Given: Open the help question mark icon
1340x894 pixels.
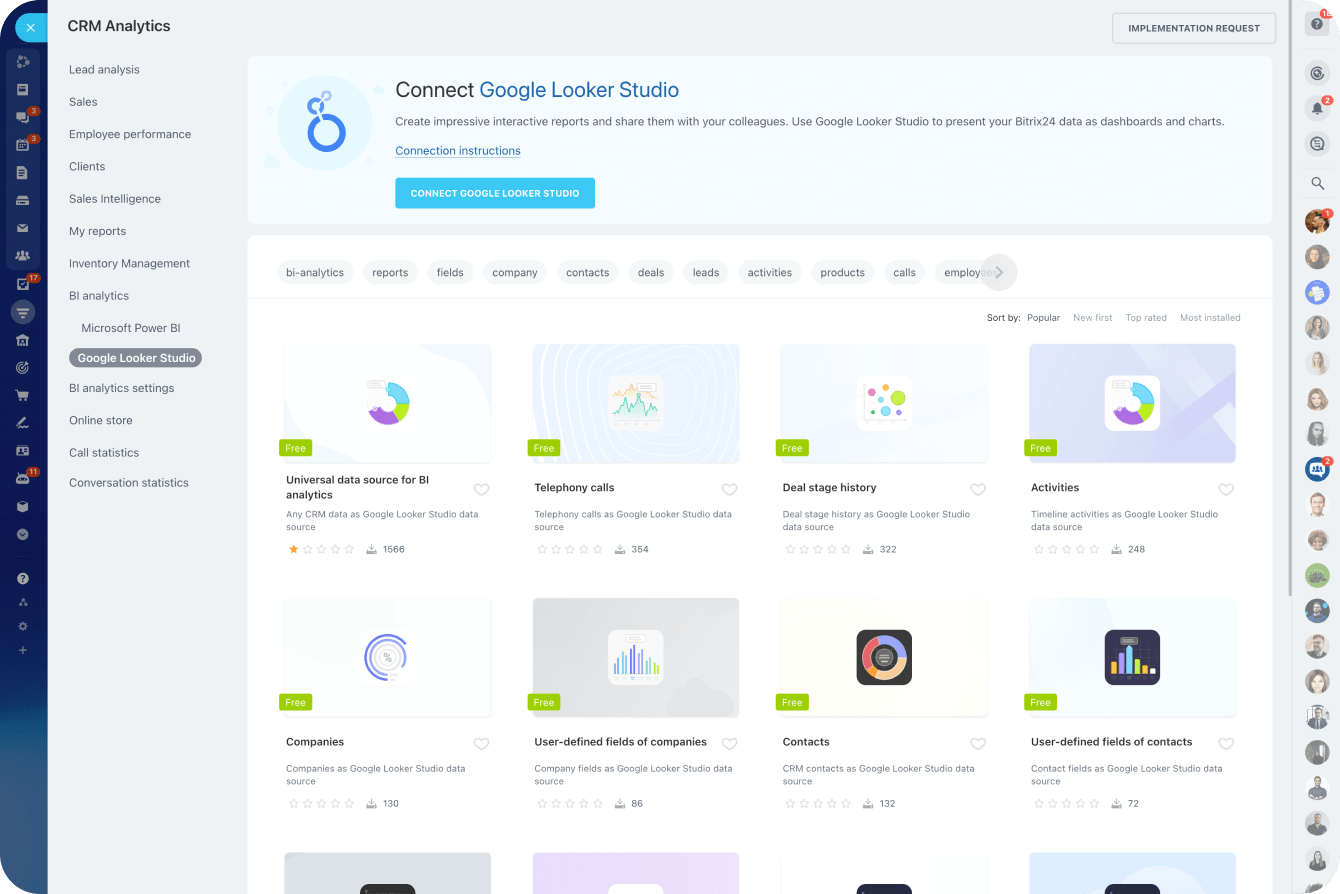Looking at the screenshot, I should pyautogui.click(x=1317, y=24).
